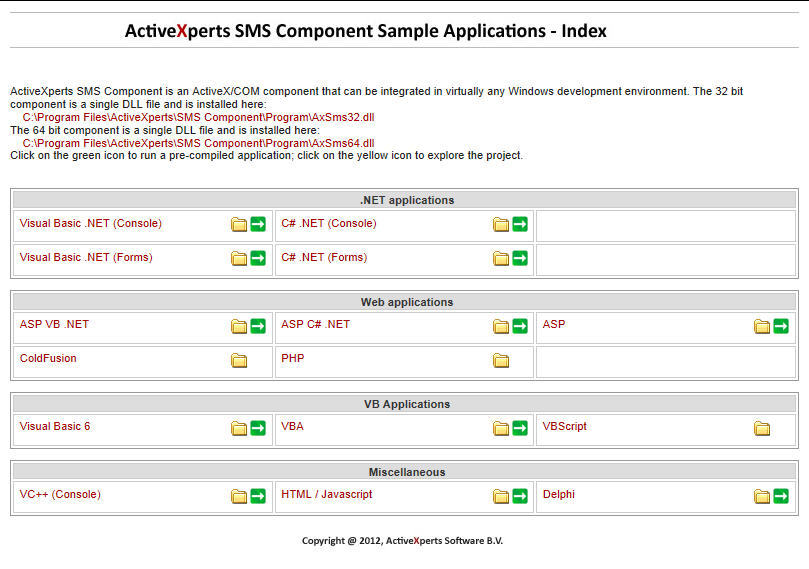Open the ColdFusion text link

(48, 359)
